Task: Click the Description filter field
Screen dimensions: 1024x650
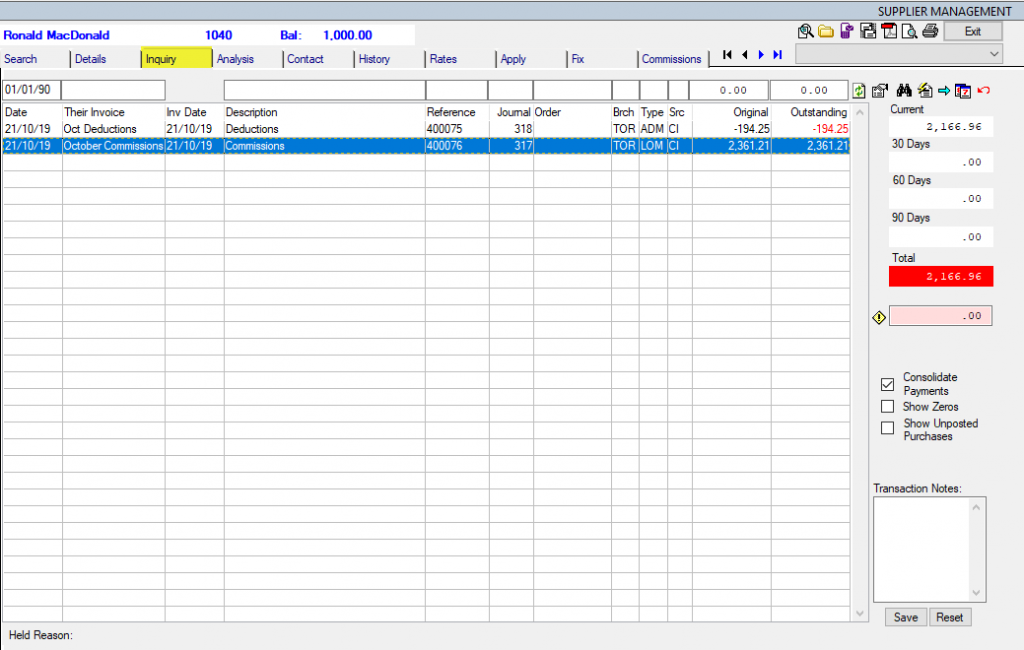Action: coord(325,90)
